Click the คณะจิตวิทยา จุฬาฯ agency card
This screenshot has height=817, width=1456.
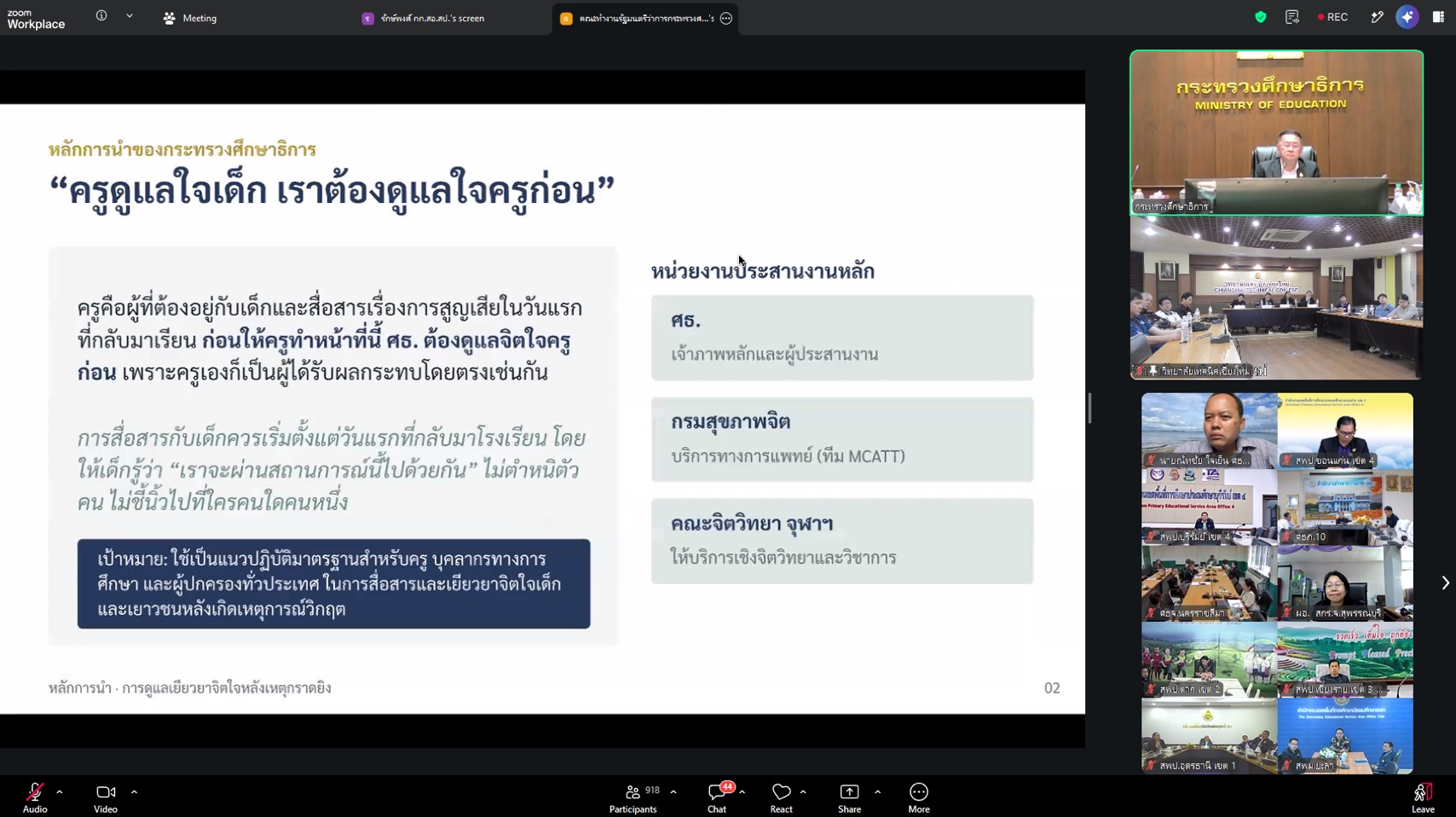842,541
